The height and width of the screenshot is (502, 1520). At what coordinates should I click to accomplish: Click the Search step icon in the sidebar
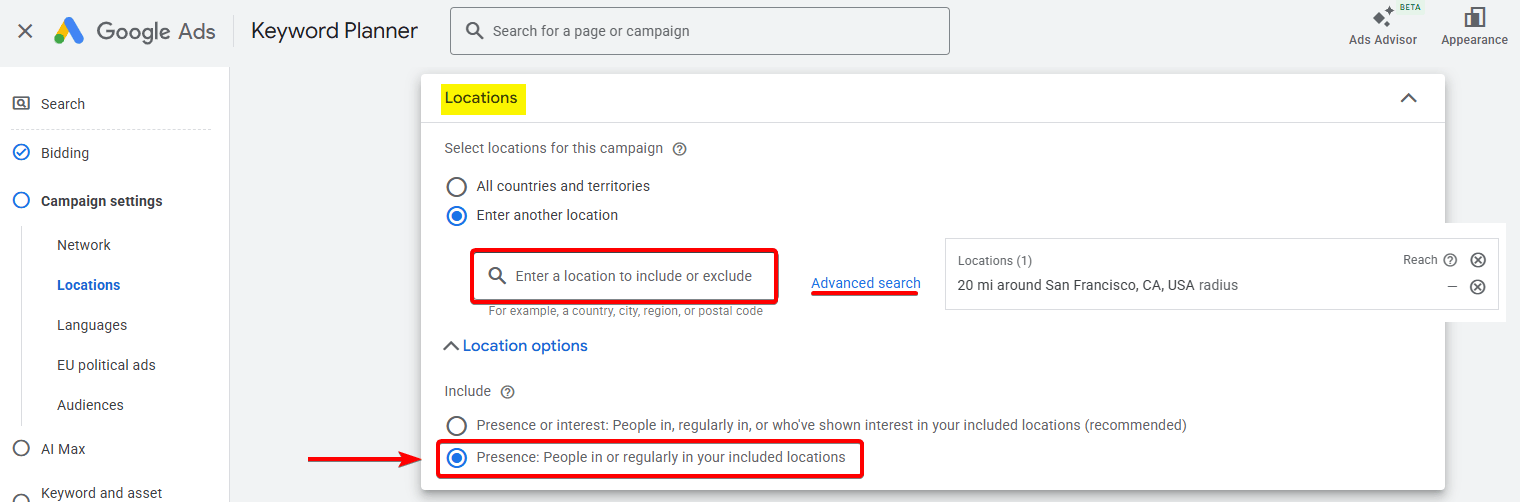click(21, 103)
